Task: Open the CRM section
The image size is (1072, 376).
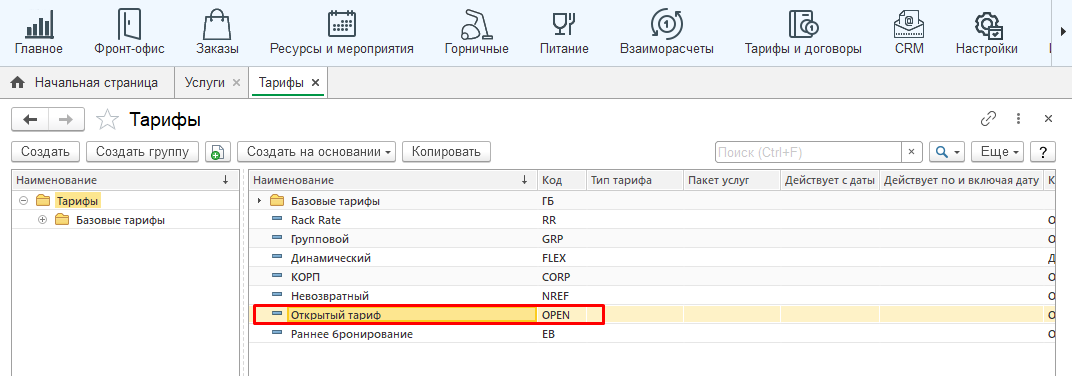Action: click(x=909, y=33)
